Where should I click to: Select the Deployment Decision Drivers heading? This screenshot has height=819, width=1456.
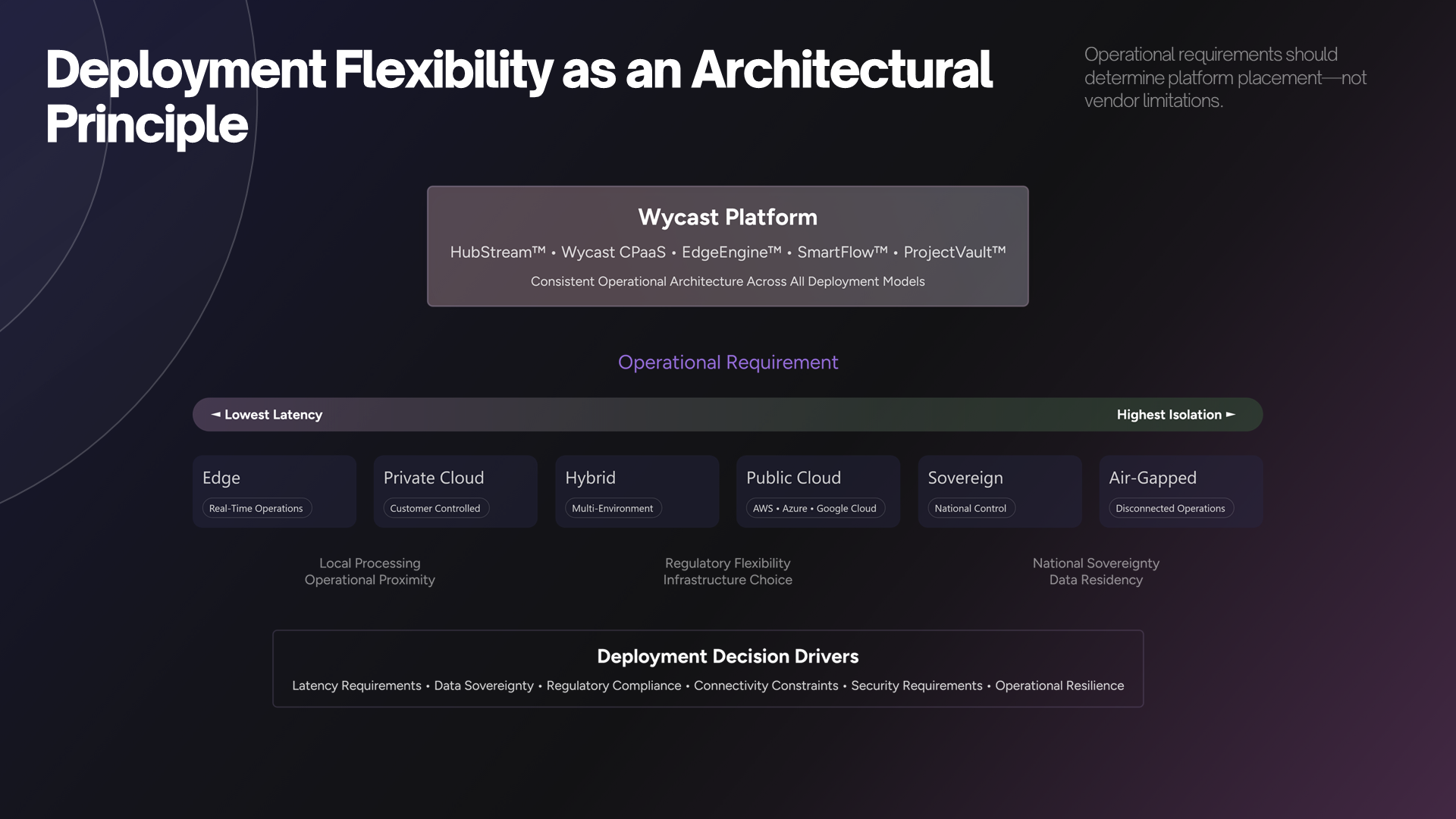[x=727, y=657]
